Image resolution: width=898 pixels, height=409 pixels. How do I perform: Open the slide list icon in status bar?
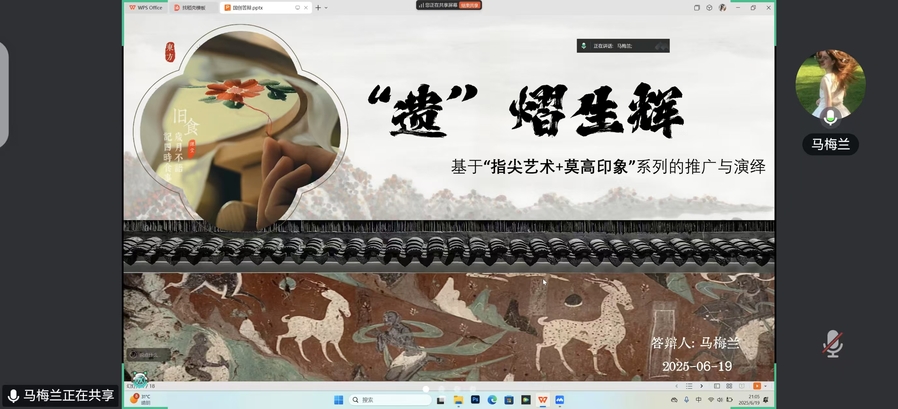tap(689, 386)
